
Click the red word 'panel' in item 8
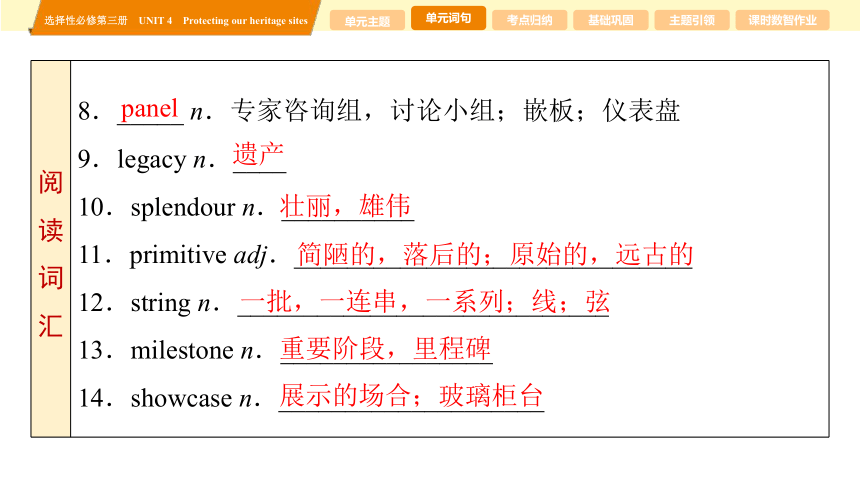pyautogui.click(x=149, y=109)
